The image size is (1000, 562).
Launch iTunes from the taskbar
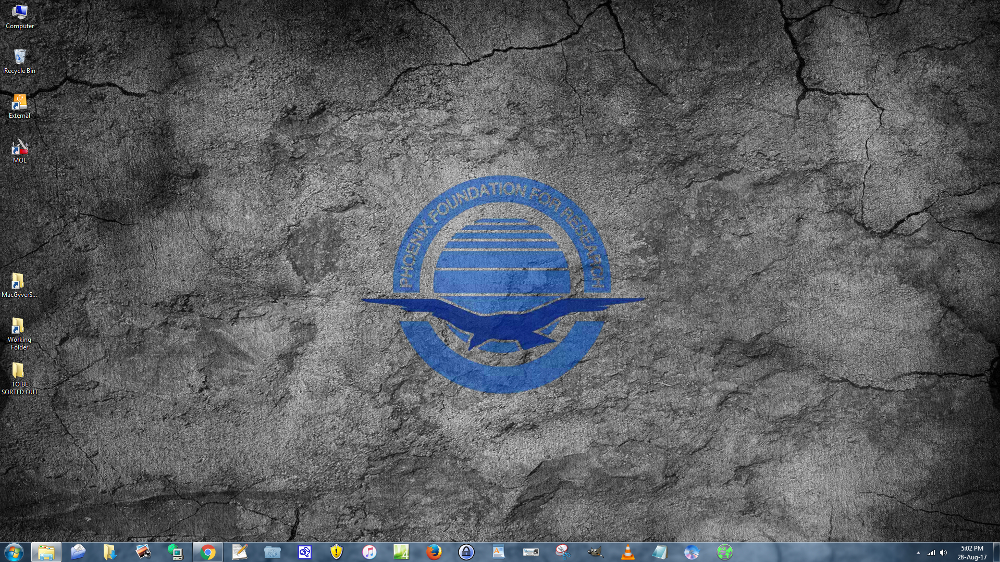[x=369, y=552]
